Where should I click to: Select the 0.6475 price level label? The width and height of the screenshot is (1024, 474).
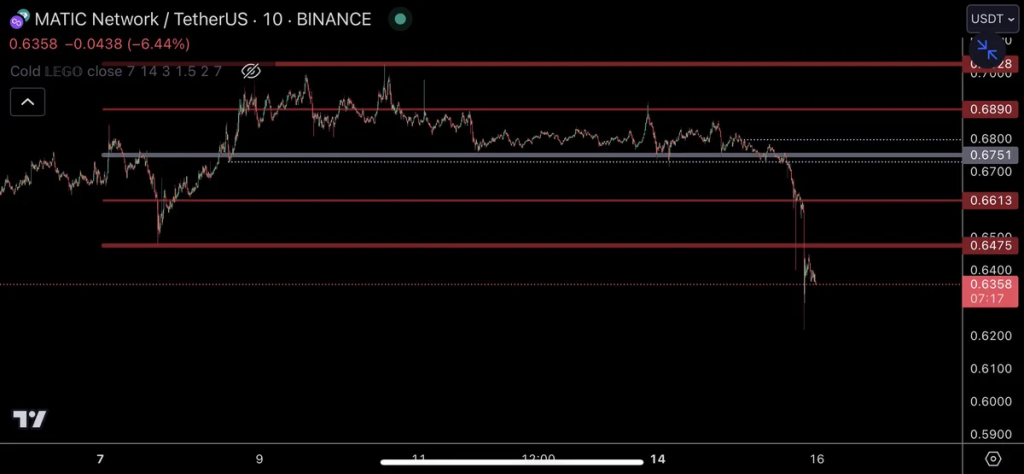point(991,245)
